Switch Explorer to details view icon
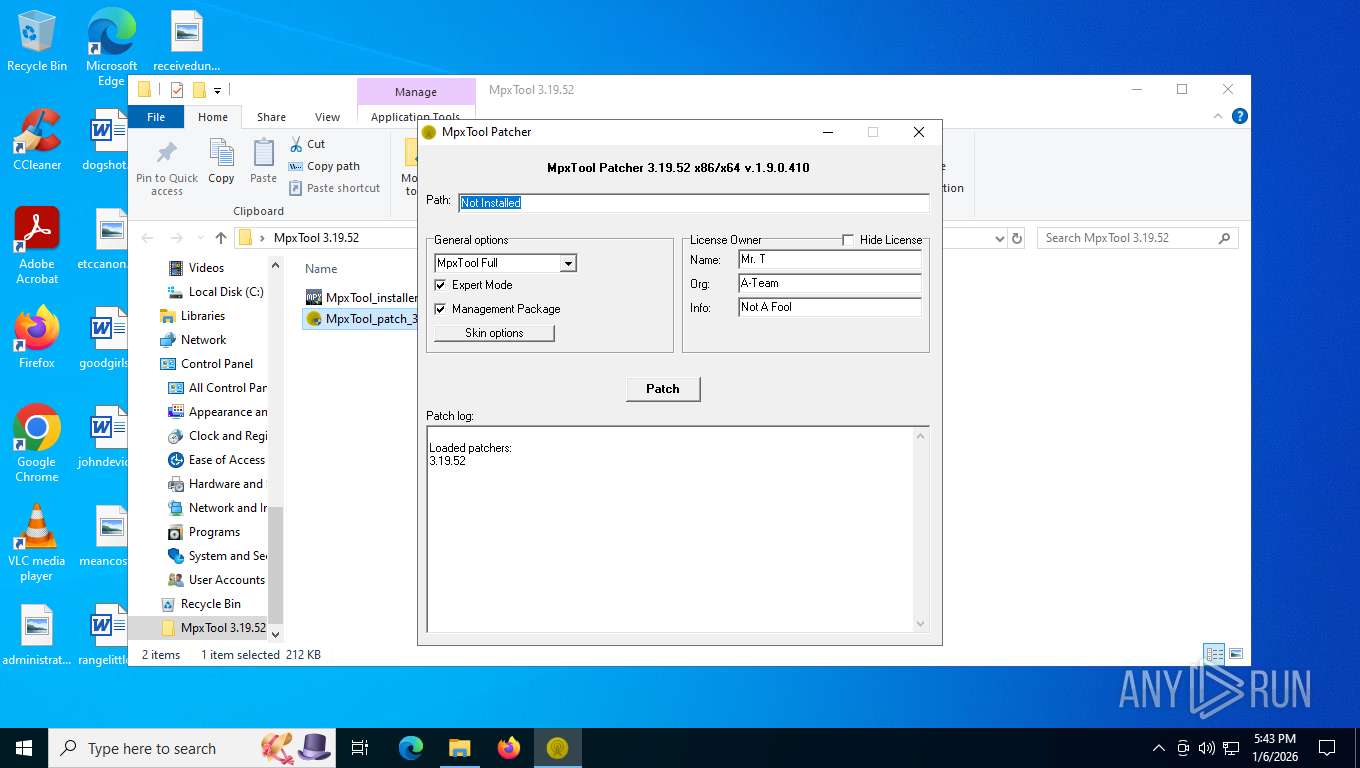This screenshot has width=1360, height=768. click(x=1214, y=654)
